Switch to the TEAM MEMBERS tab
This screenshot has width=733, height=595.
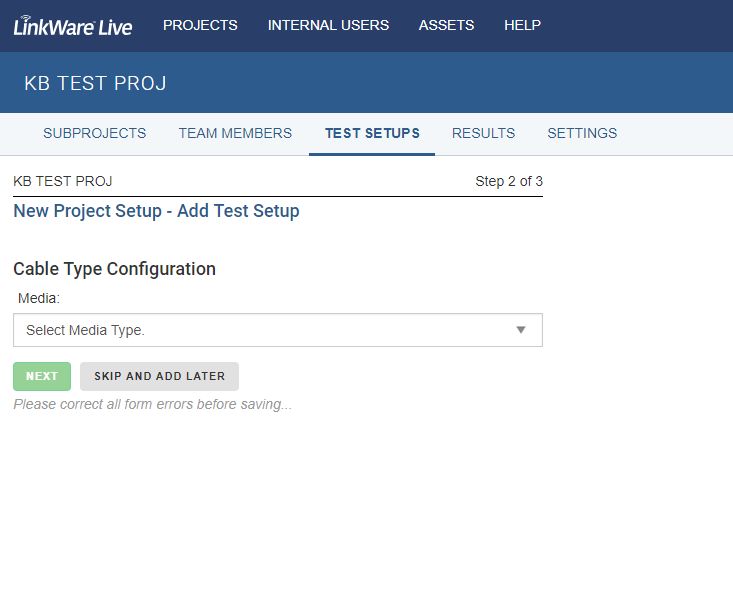coord(235,133)
